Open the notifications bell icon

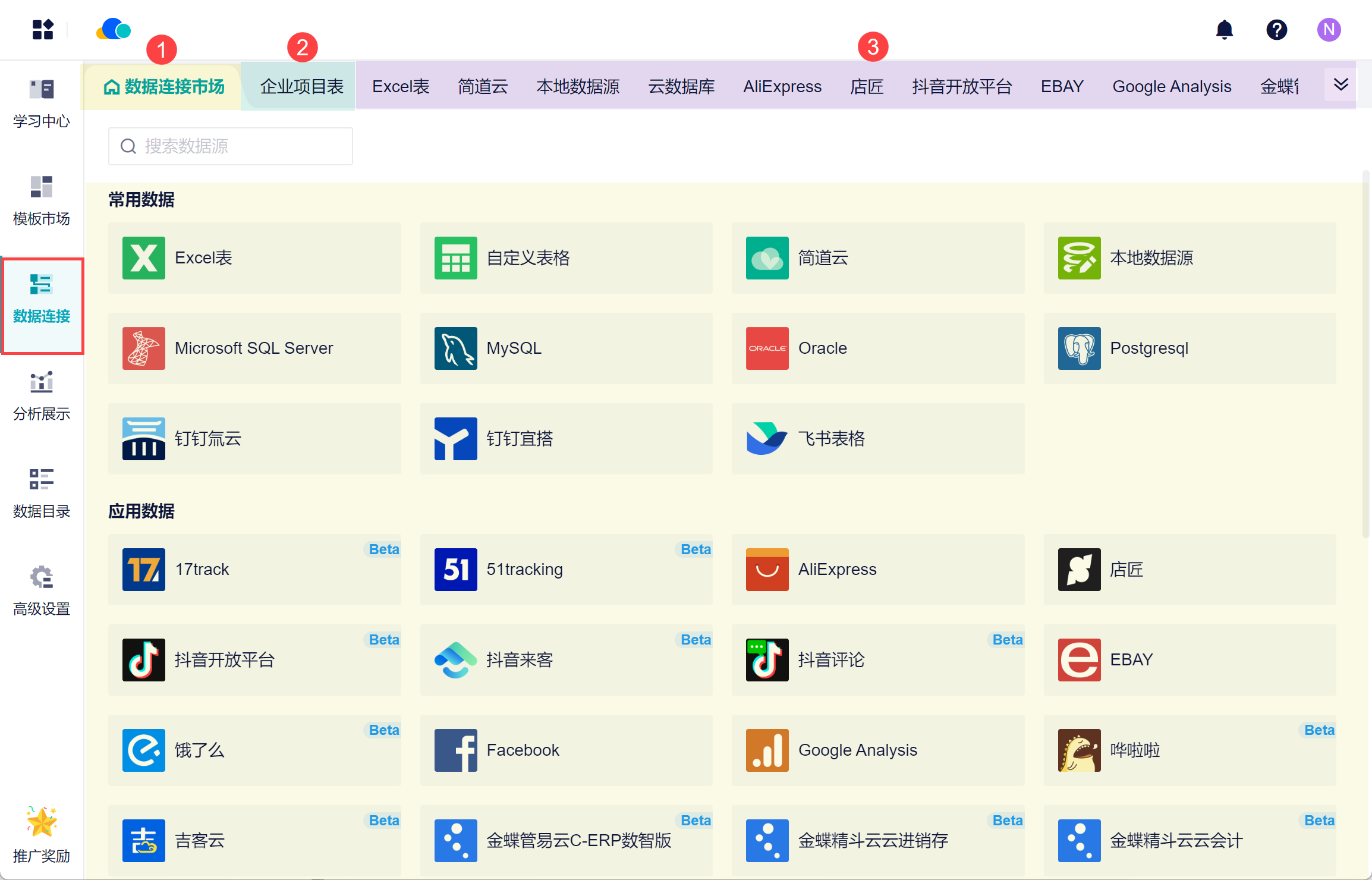click(x=1224, y=30)
